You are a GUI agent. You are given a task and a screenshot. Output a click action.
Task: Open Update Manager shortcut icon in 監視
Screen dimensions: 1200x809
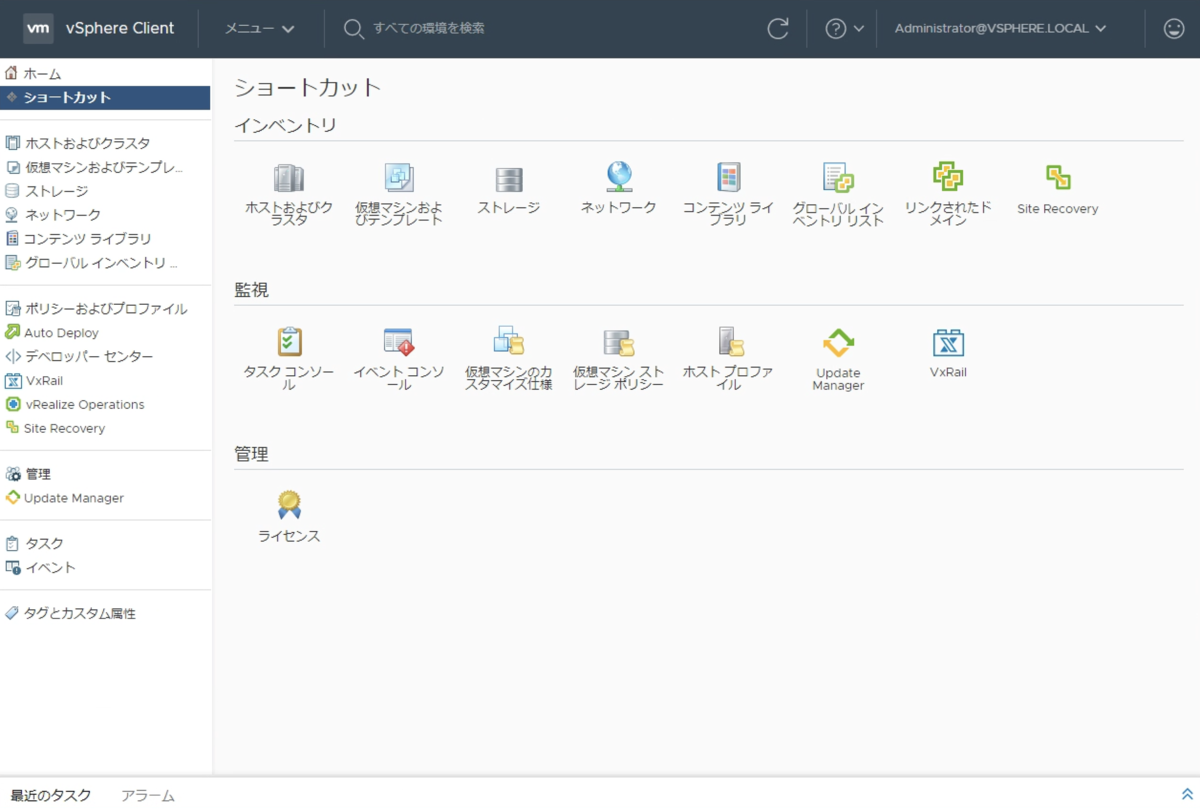[x=838, y=344]
